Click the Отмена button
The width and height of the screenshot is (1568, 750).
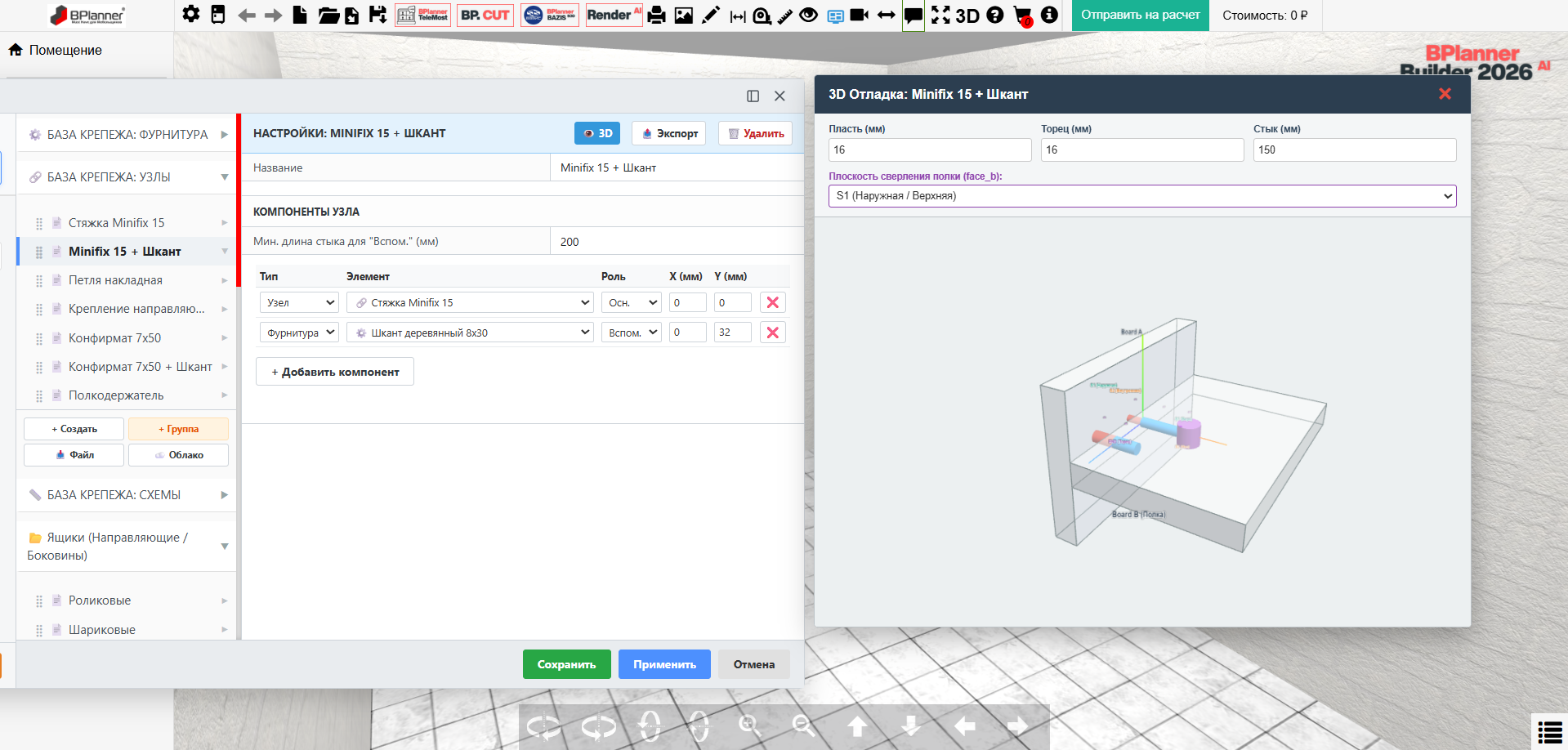pyautogui.click(x=754, y=664)
